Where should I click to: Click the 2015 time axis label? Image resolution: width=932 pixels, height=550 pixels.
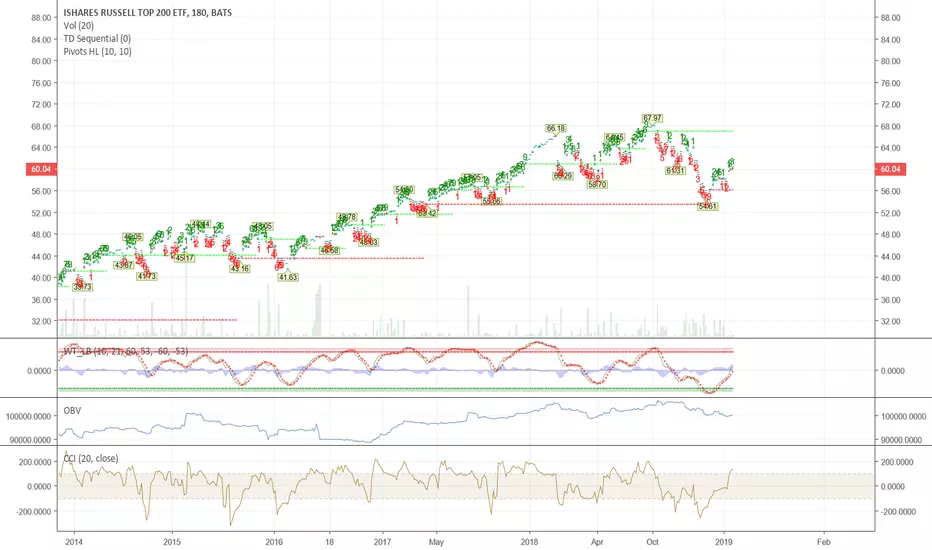coord(172,542)
